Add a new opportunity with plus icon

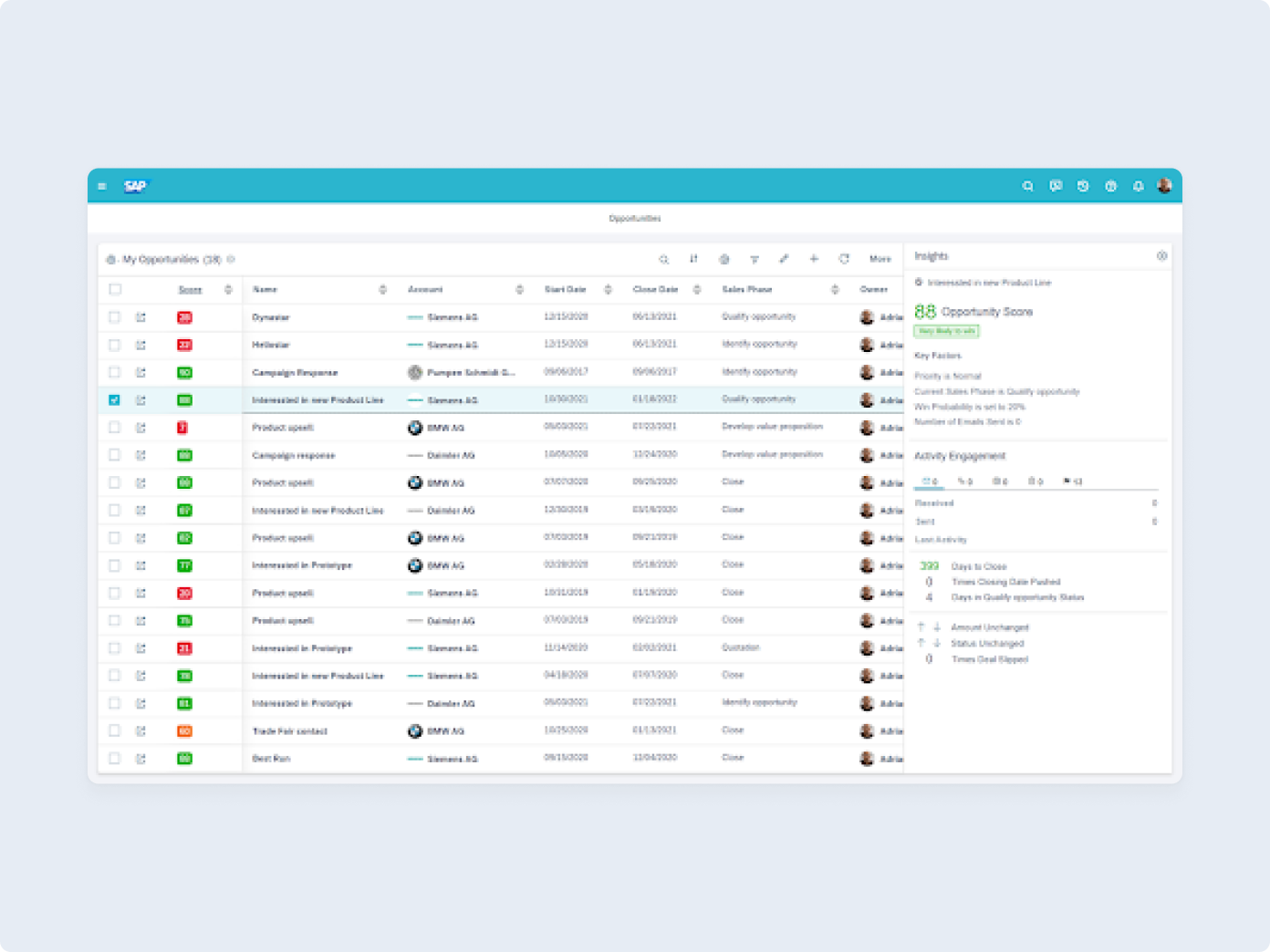point(814,259)
